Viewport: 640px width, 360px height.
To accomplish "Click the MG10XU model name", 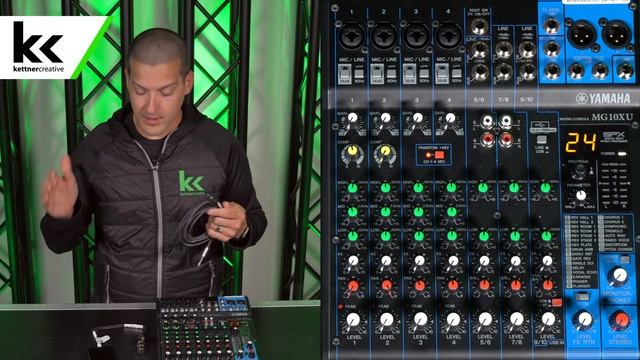I will (612, 117).
